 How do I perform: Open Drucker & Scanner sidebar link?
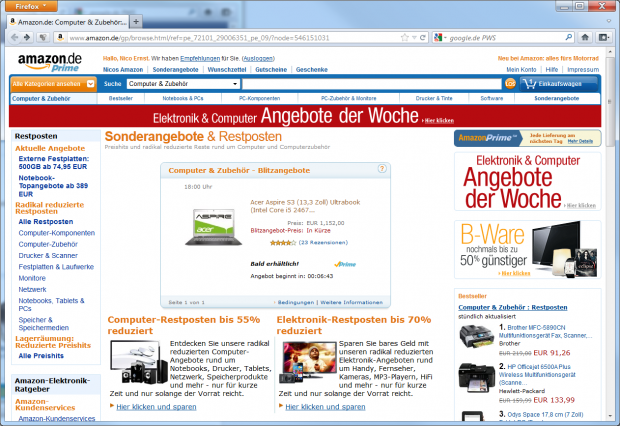(48, 256)
